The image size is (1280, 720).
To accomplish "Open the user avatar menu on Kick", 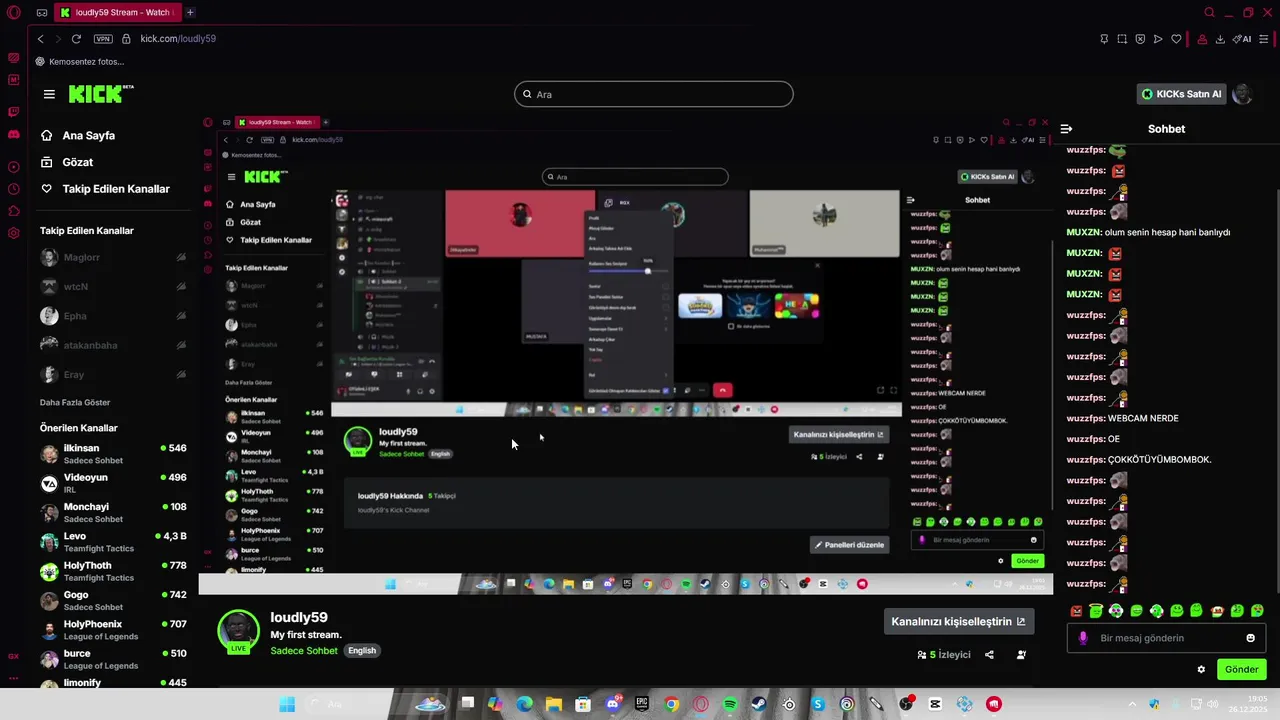I will coord(1242,94).
